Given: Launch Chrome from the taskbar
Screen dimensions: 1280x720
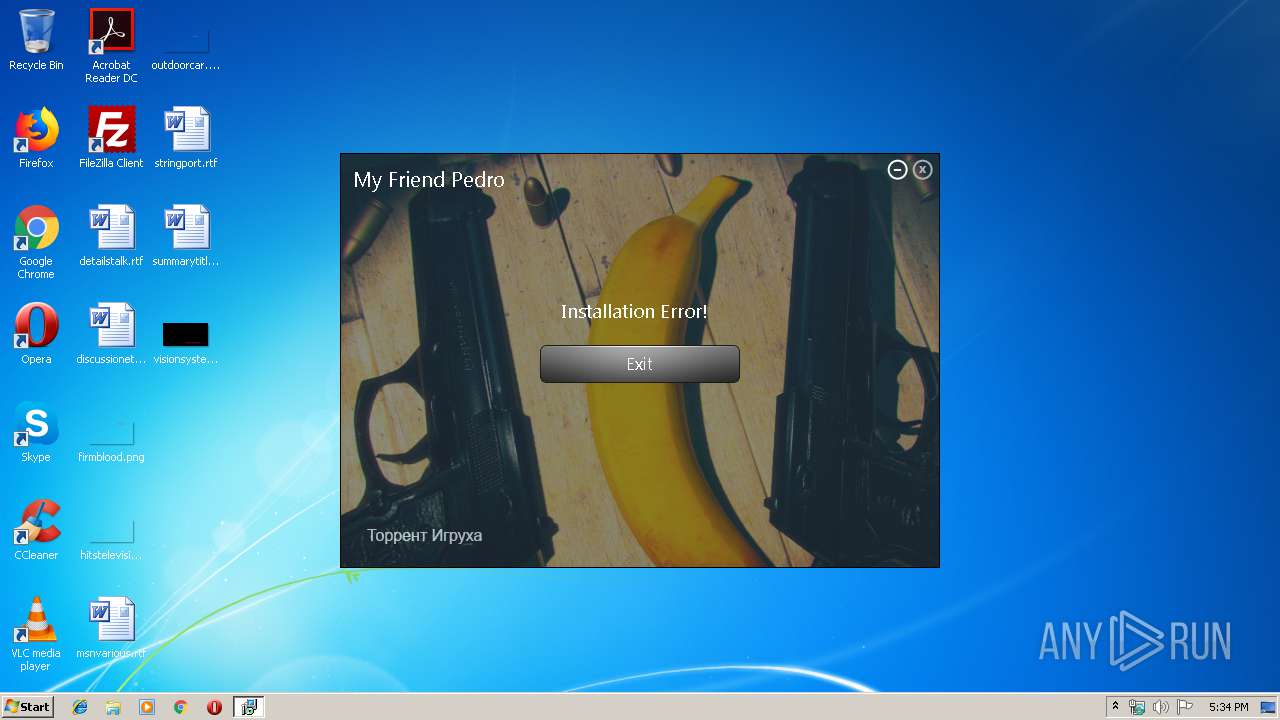Looking at the screenshot, I should click(180, 707).
